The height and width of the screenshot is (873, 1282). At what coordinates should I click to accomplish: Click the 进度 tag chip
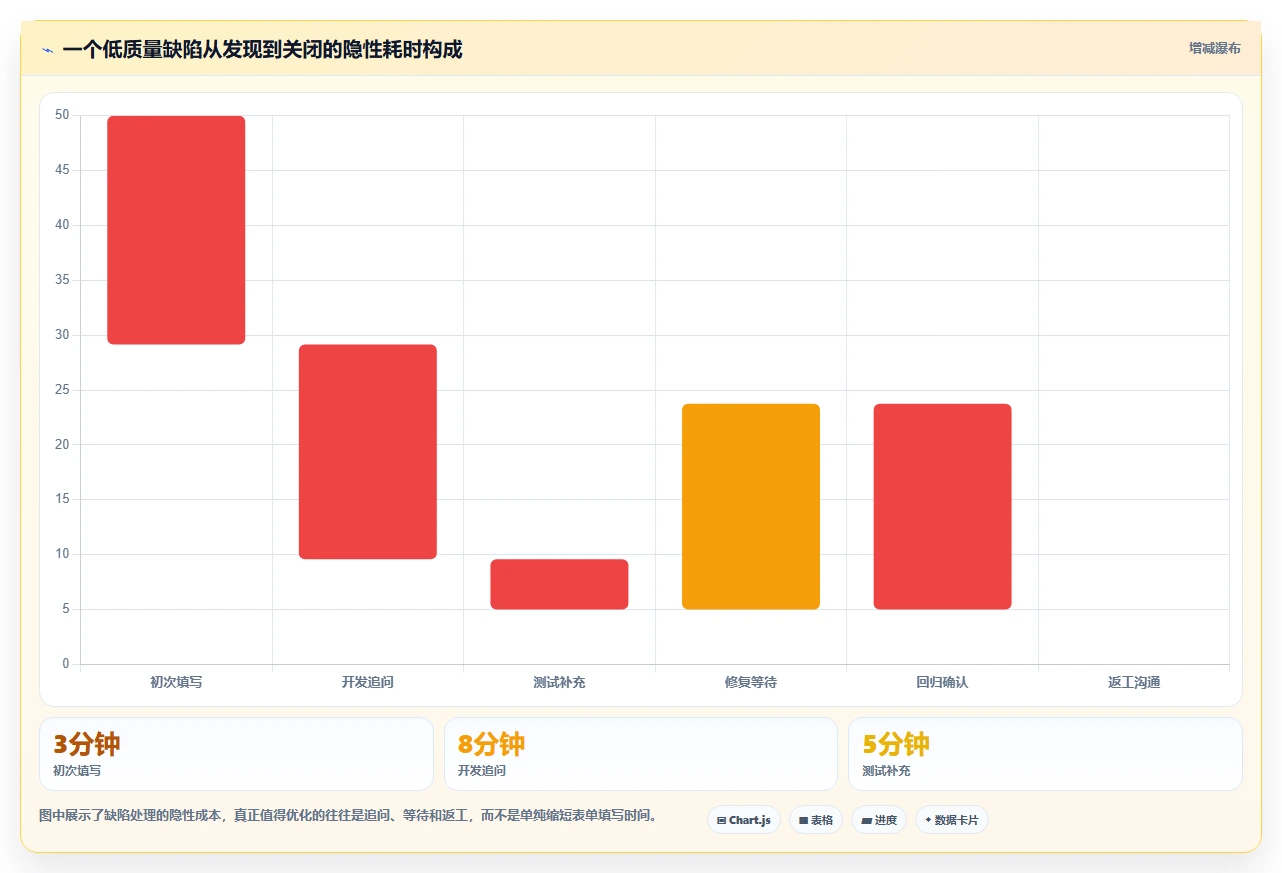(879, 820)
